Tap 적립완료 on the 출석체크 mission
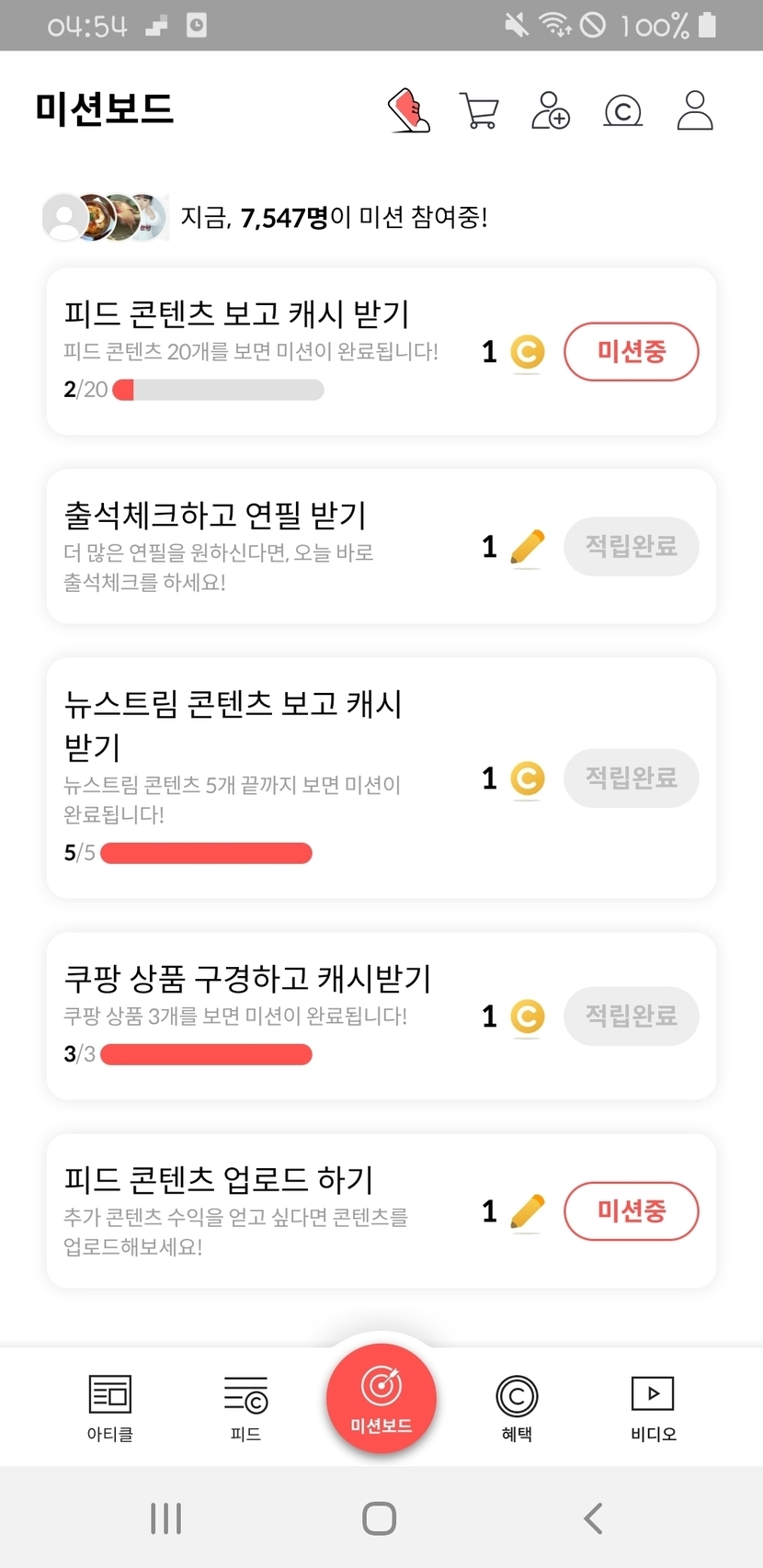The image size is (763, 1568). point(631,546)
